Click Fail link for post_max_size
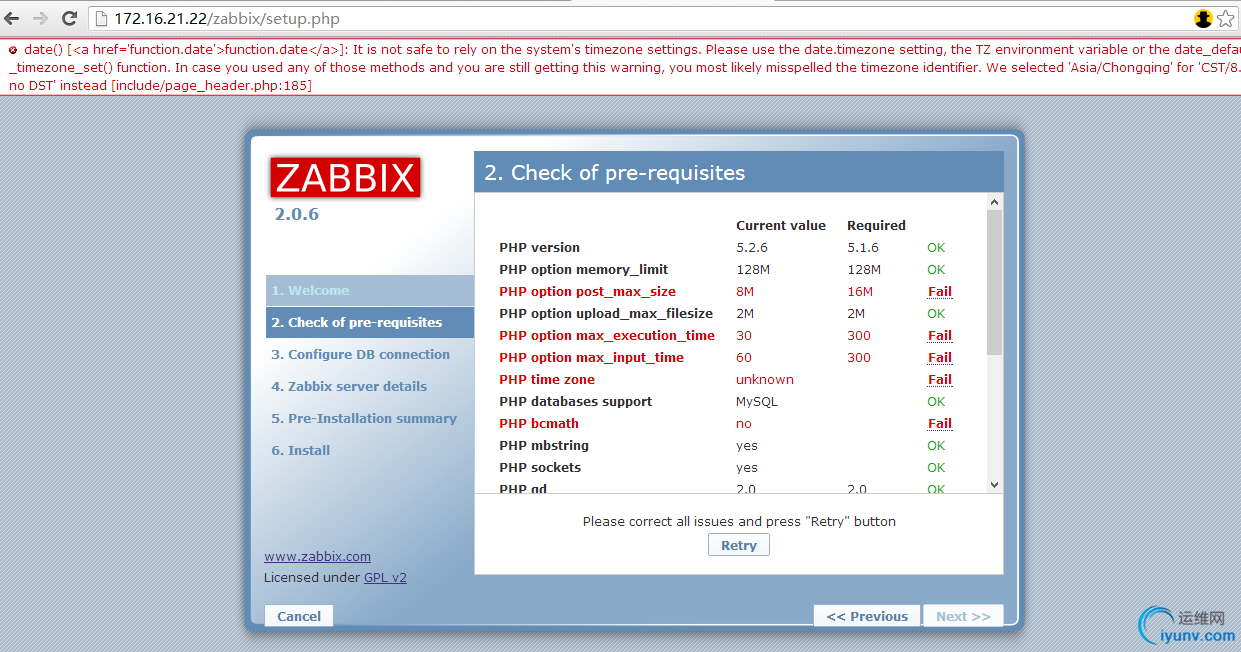Viewport: 1241px width, 652px height. coord(940,292)
